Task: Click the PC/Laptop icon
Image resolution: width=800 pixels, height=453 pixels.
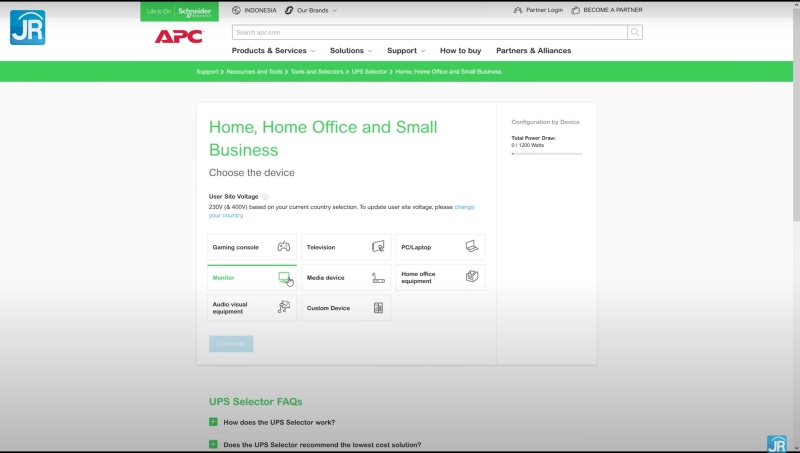Action: [472, 246]
